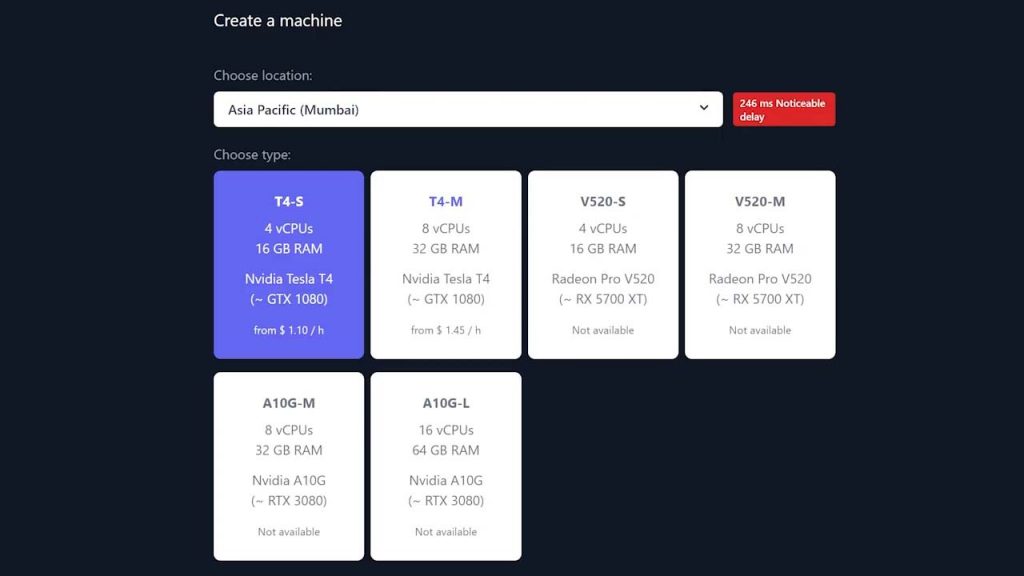Click '(~ RX 5700 XT)' text in the V520-S card
The image size is (1024, 576).
pos(603,299)
